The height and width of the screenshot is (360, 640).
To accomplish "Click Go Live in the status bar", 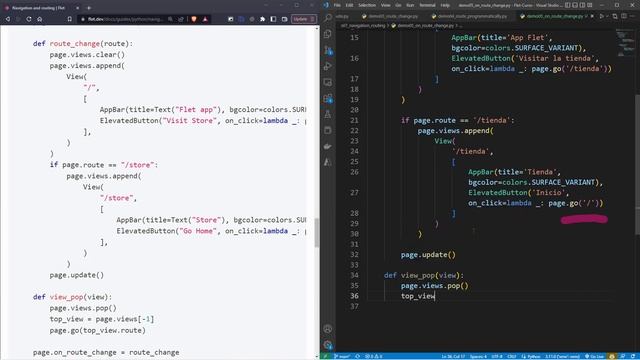I will pyautogui.click(x=594, y=356).
